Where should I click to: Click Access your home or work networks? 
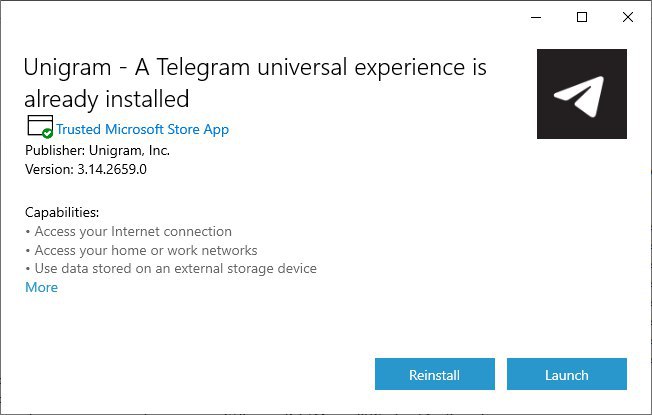click(146, 250)
